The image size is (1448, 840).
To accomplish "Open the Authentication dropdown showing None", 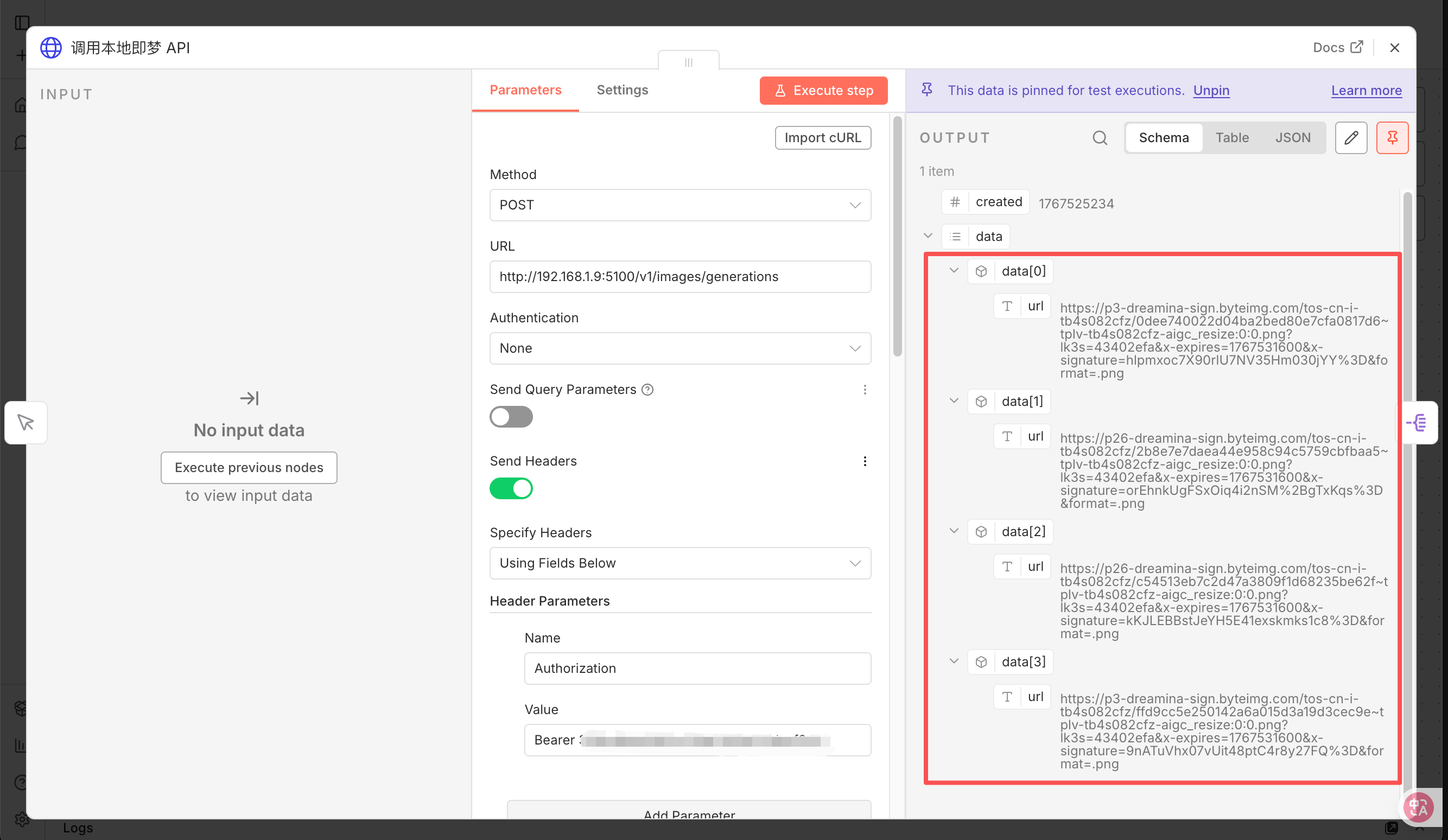I will tap(679, 348).
